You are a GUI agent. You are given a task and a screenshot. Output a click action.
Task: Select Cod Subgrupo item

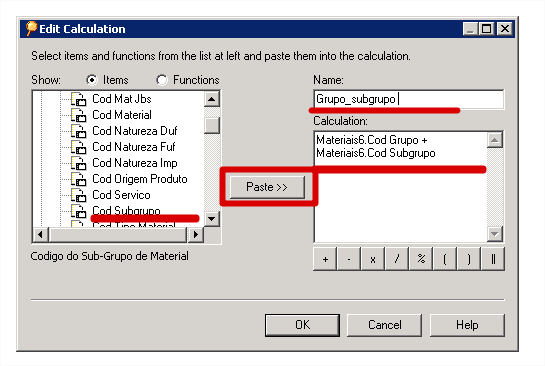click(126, 210)
